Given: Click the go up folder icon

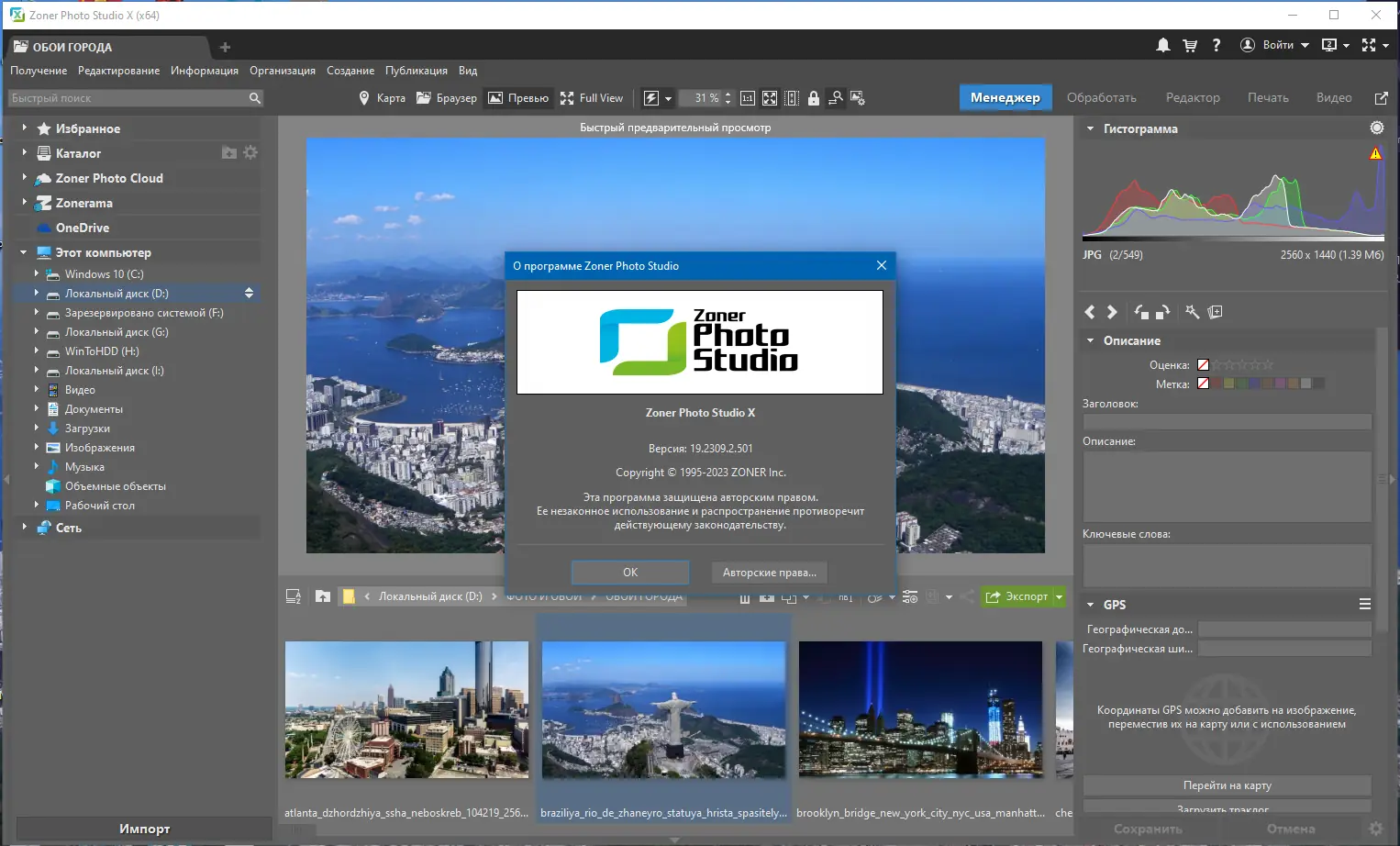Looking at the screenshot, I should pos(323,596).
